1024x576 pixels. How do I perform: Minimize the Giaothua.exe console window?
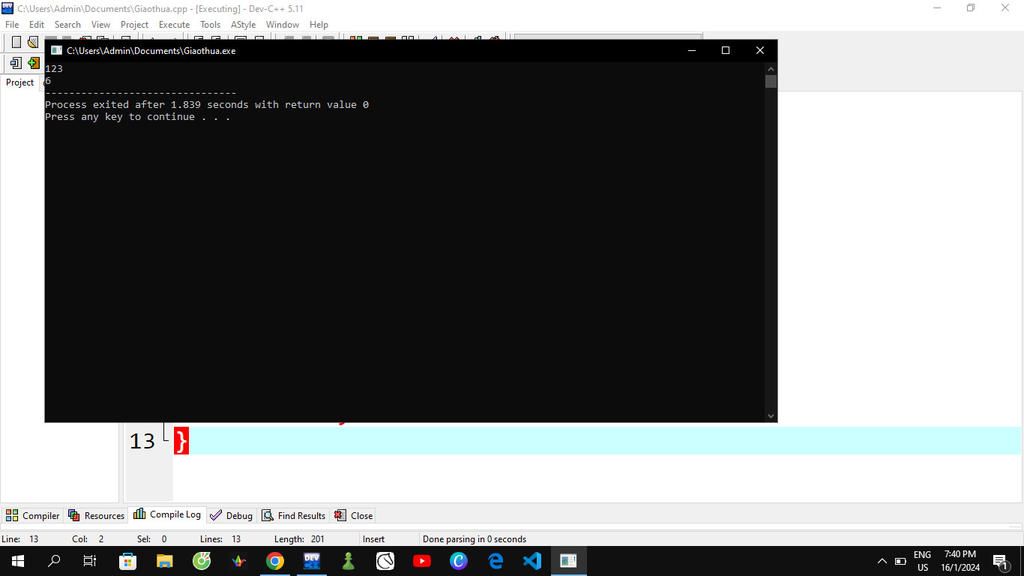point(692,50)
